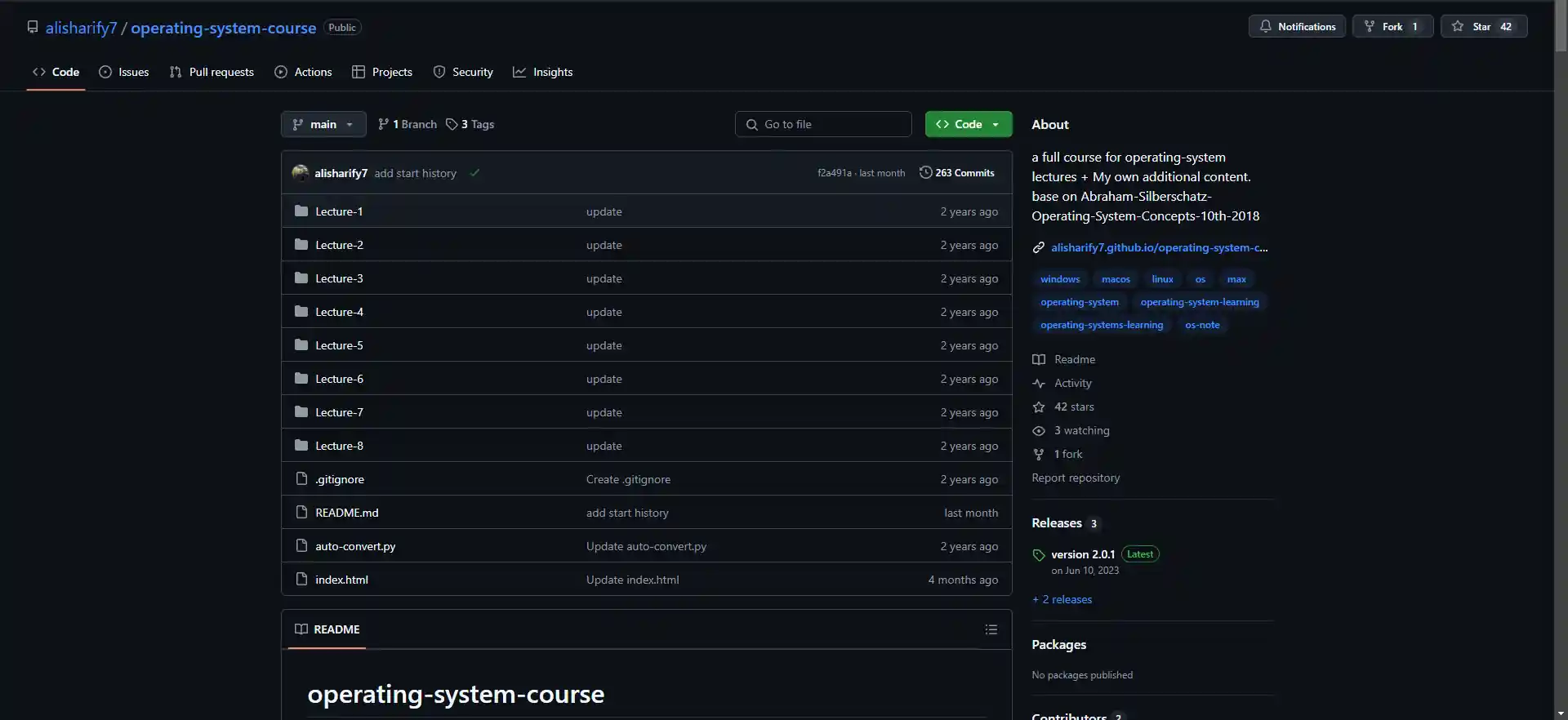The height and width of the screenshot is (720, 1568).
Task: Click the Lecture-1 folder icon
Action: click(x=301, y=211)
